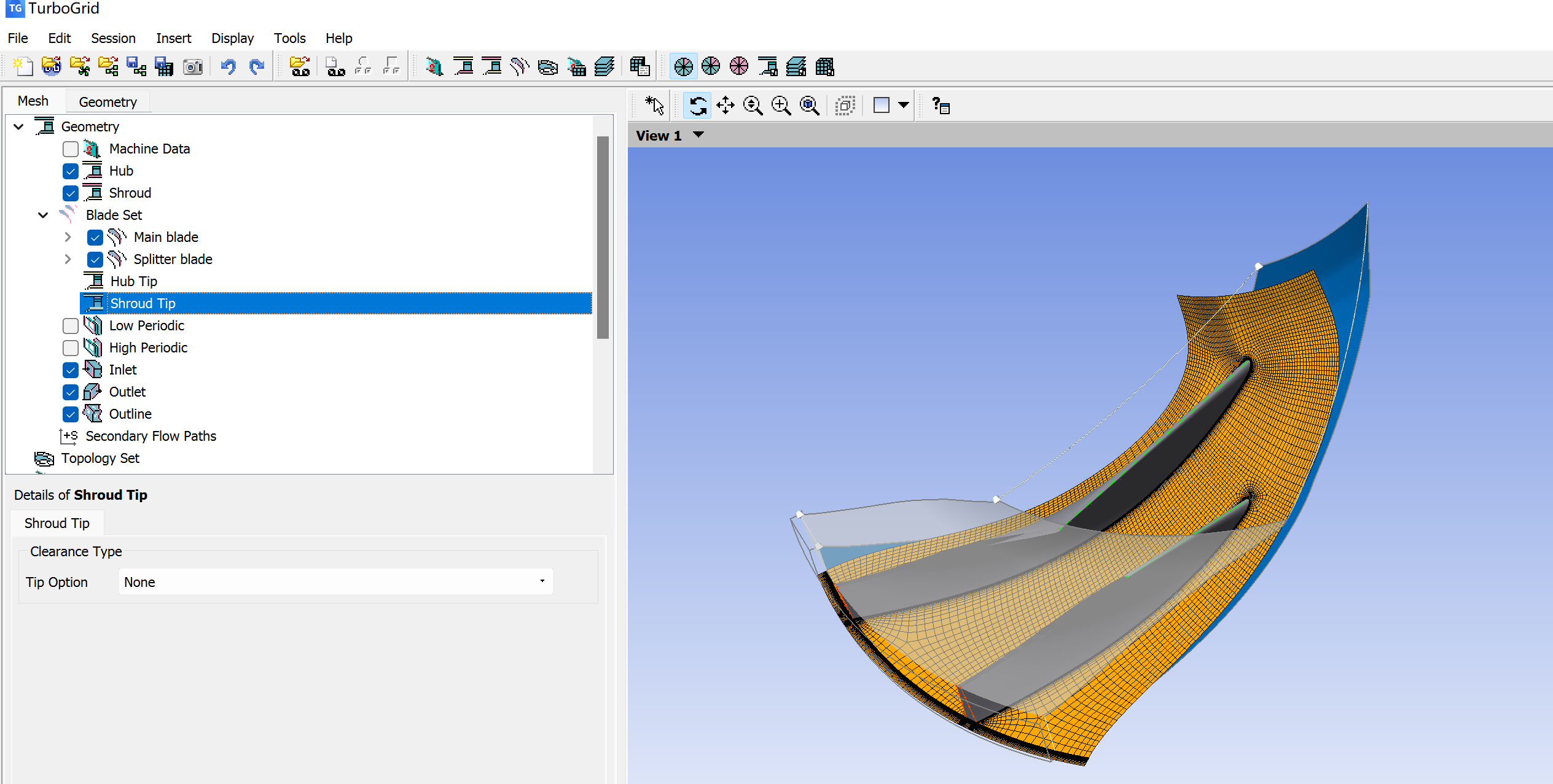Select the Rotate view tool
The height and width of the screenshot is (784, 1553).
697,106
